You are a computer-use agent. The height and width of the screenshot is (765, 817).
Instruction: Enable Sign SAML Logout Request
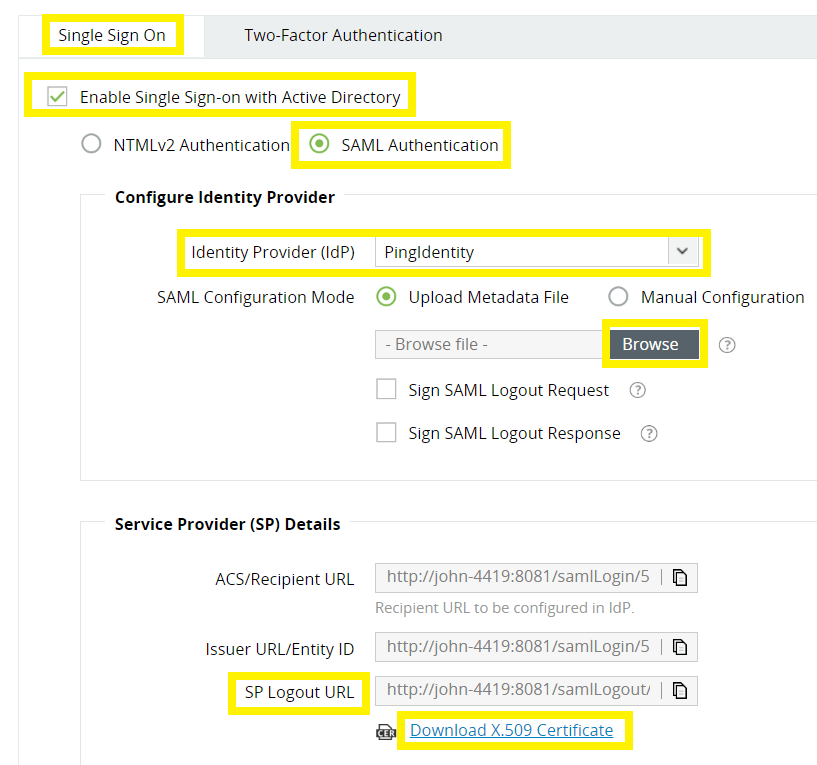tap(386, 389)
